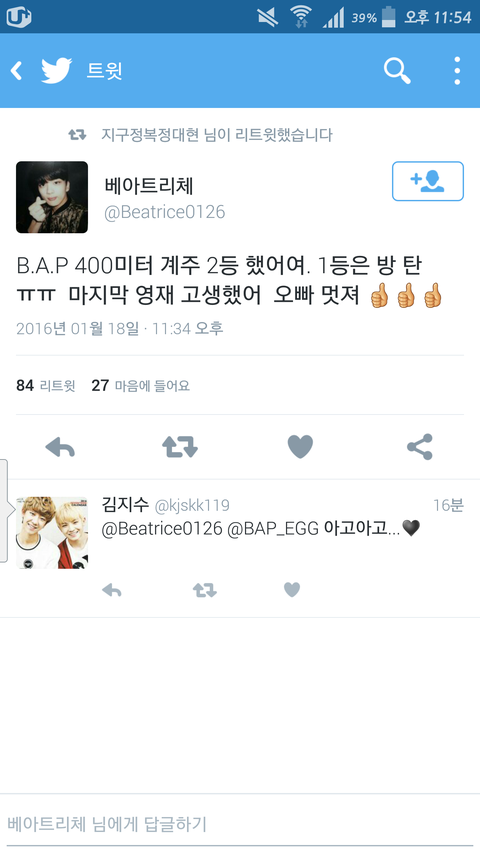Tap the 베아트리체 님에게 답글하기 reply field
The width and height of the screenshot is (480, 853).
(x=240, y=825)
